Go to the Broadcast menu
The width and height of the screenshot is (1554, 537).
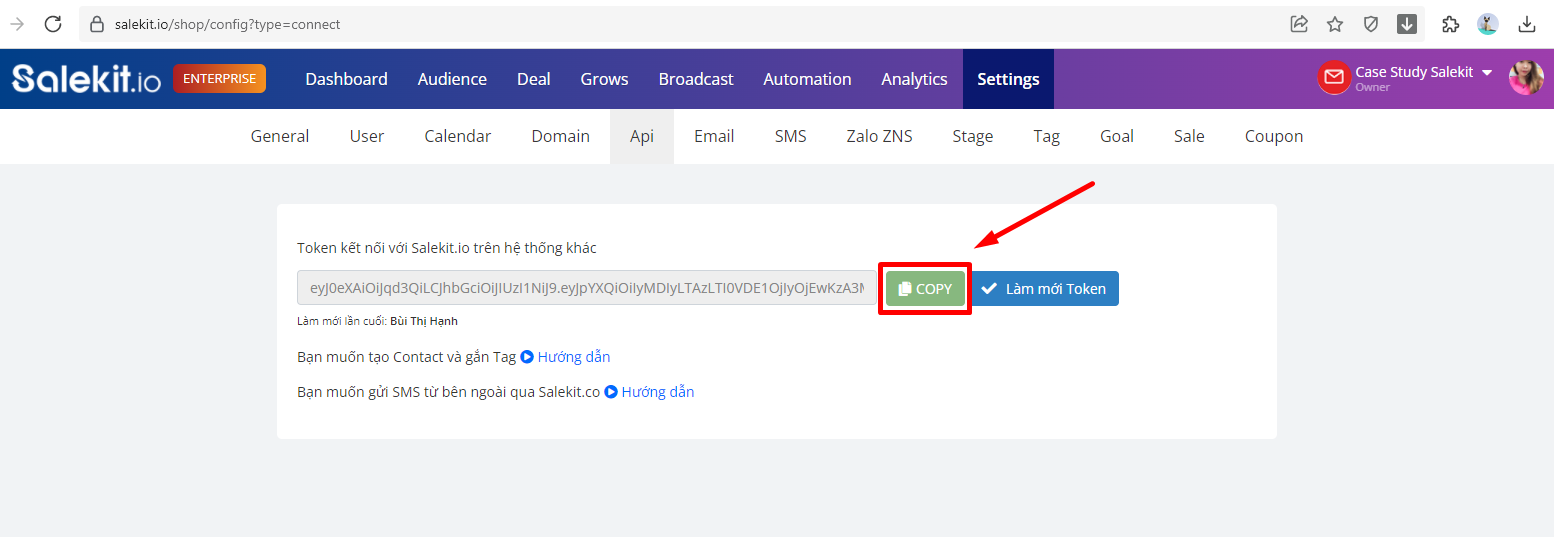pos(696,79)
